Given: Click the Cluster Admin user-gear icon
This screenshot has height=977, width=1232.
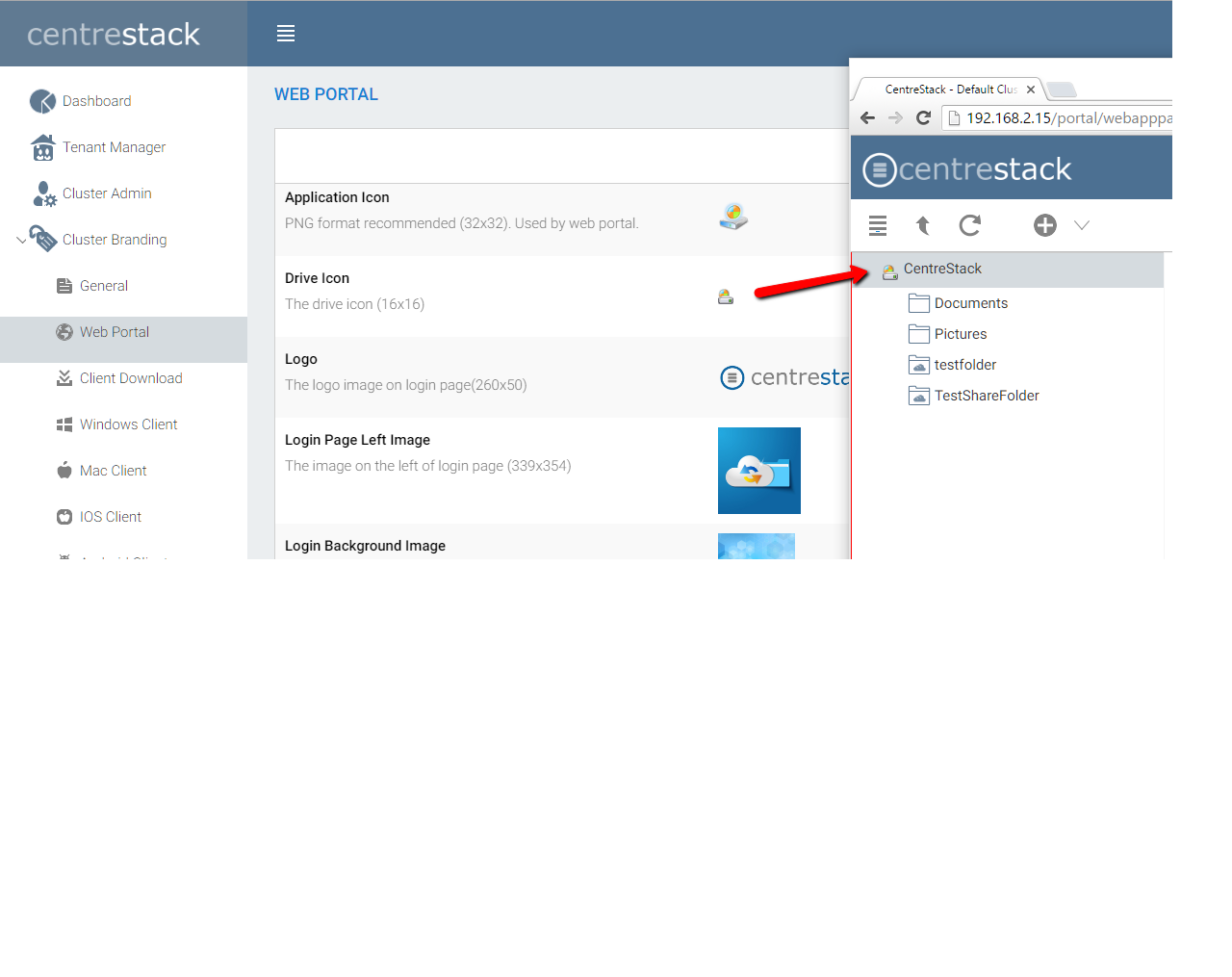Looking at the screenshot, I should (x=44, y=193).
